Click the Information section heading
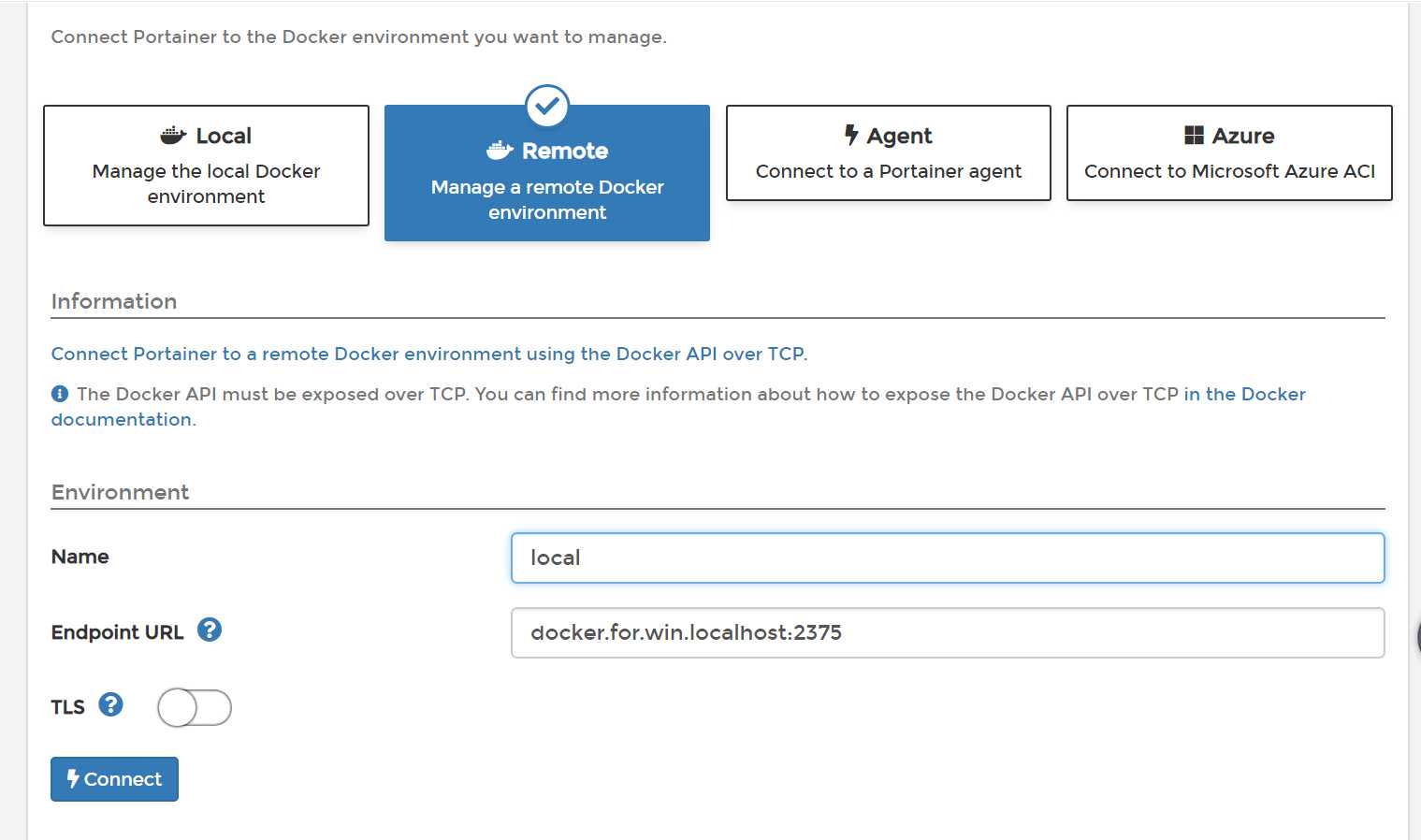 114,301
